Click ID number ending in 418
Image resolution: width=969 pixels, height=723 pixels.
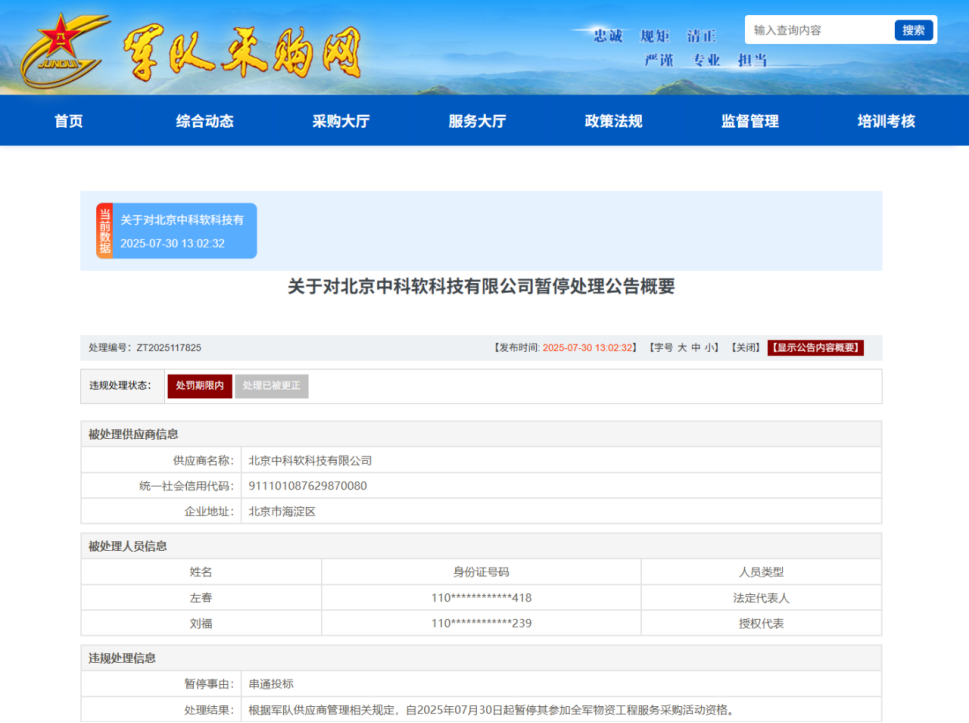[481, 598]
